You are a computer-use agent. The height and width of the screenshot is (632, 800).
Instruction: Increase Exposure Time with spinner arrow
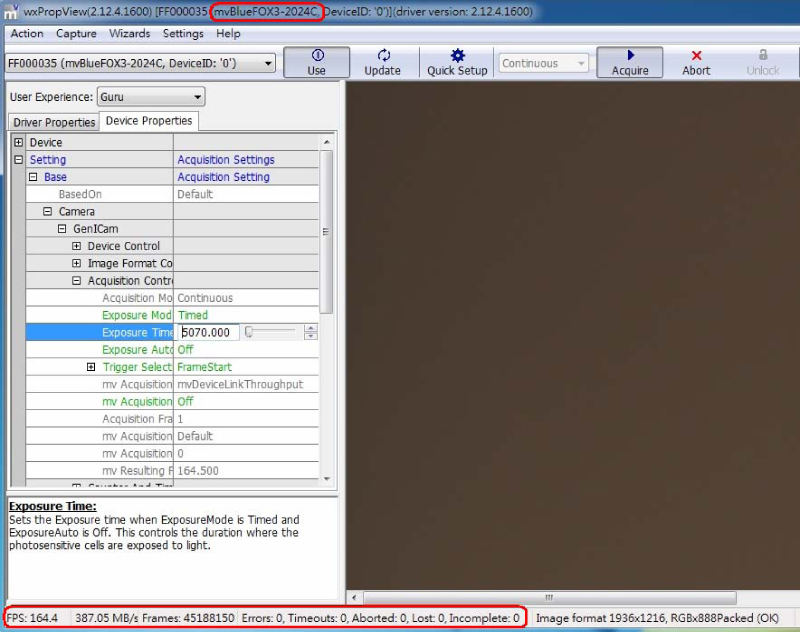[x=311, y=328]
